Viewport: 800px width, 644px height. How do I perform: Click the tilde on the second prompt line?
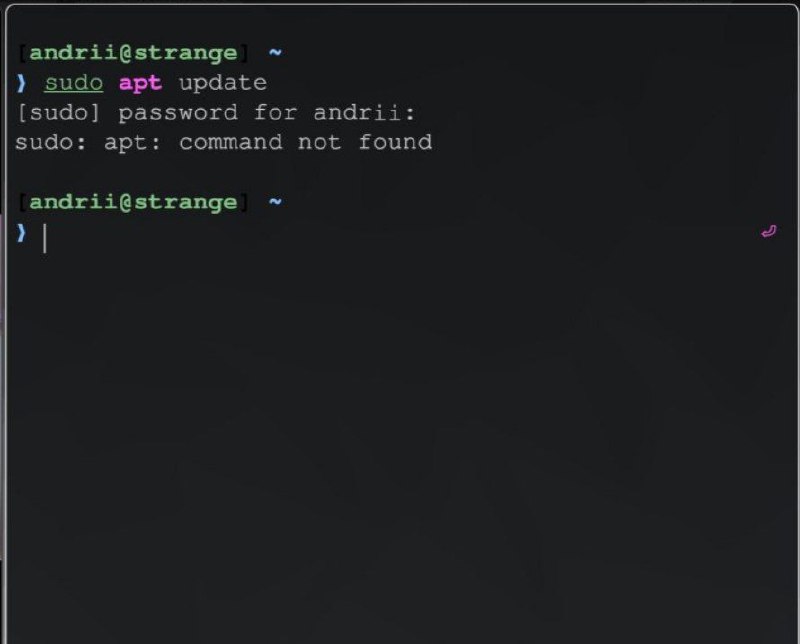click(275, 202)
